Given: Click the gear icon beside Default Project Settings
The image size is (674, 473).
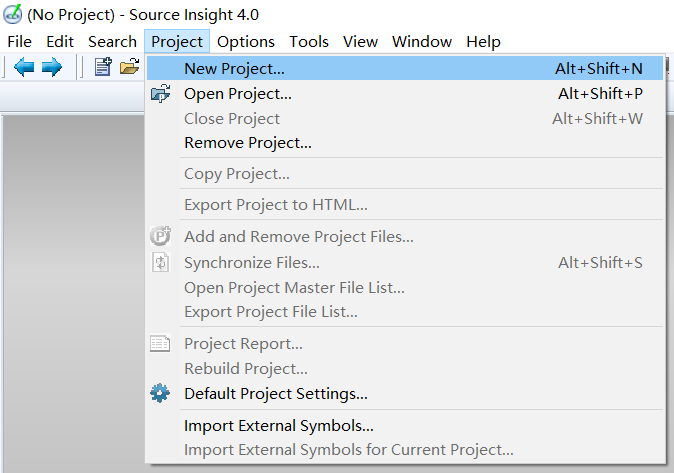Looking at the screenshot, I should pyautogui.click(x=160, y=393).
